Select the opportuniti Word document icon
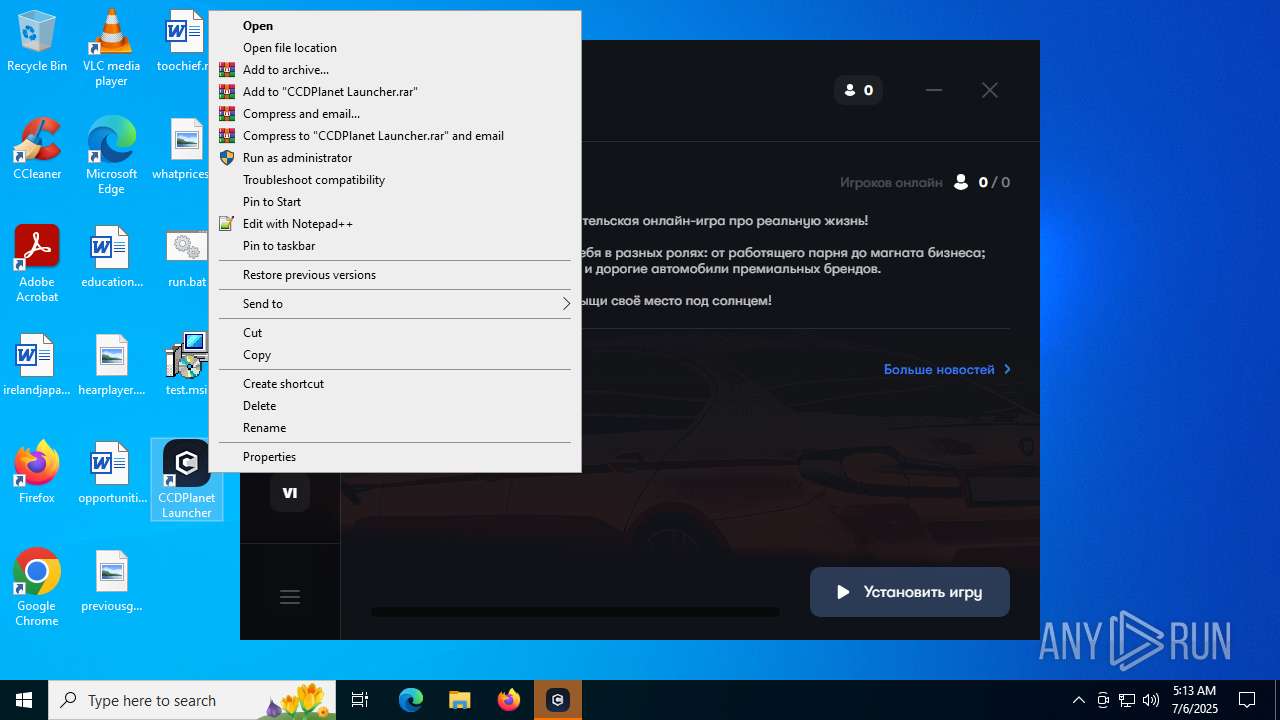 click(x=111, y=473)
